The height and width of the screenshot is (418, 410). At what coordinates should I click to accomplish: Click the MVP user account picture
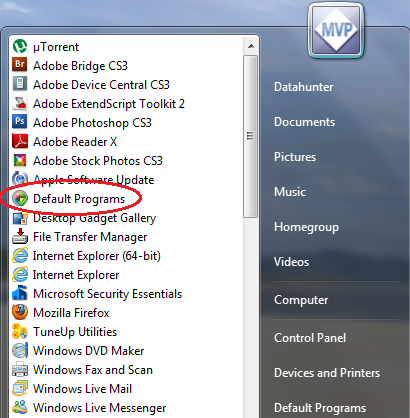pos(336,31)
